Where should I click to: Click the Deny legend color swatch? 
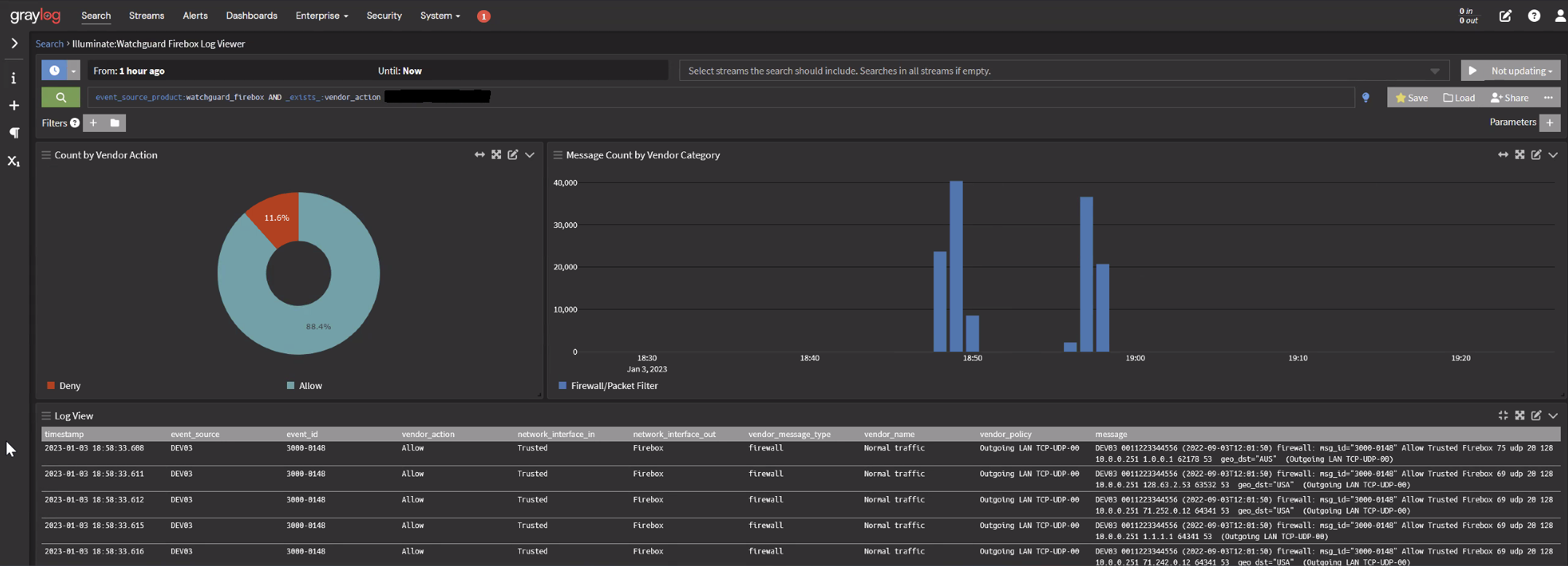51,385
